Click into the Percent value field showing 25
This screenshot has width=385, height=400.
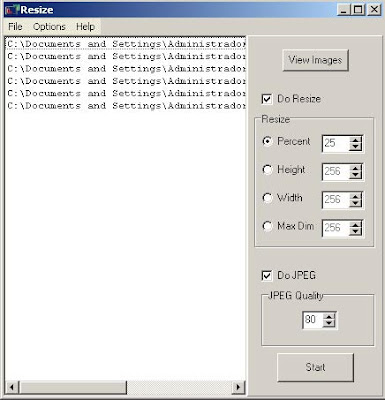tap(336, 143)
